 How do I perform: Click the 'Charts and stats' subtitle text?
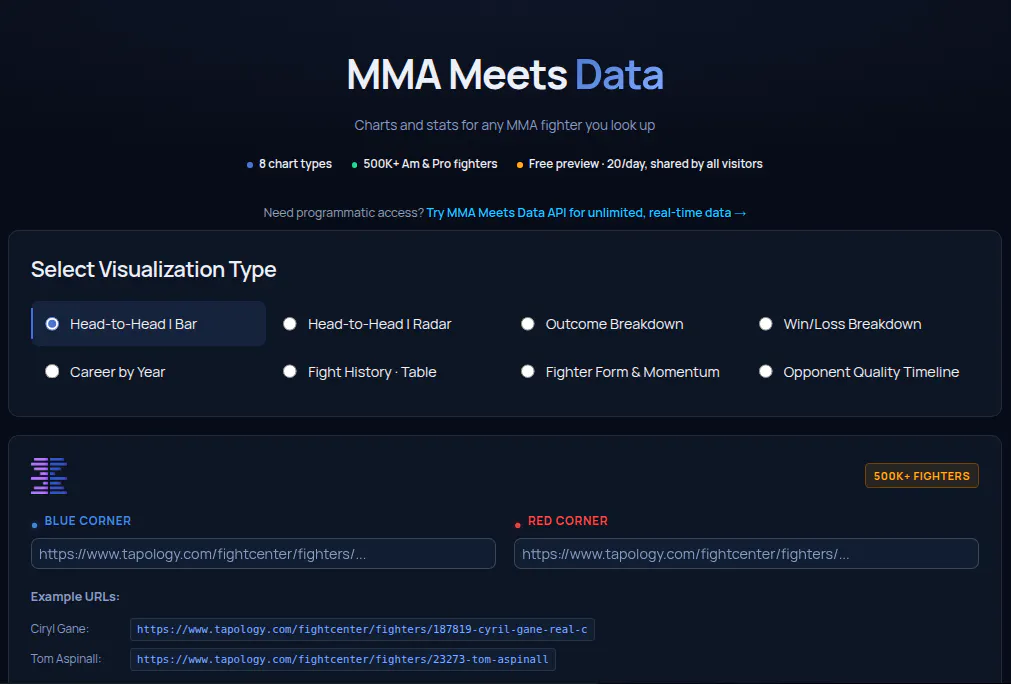[x=505, y=125]
